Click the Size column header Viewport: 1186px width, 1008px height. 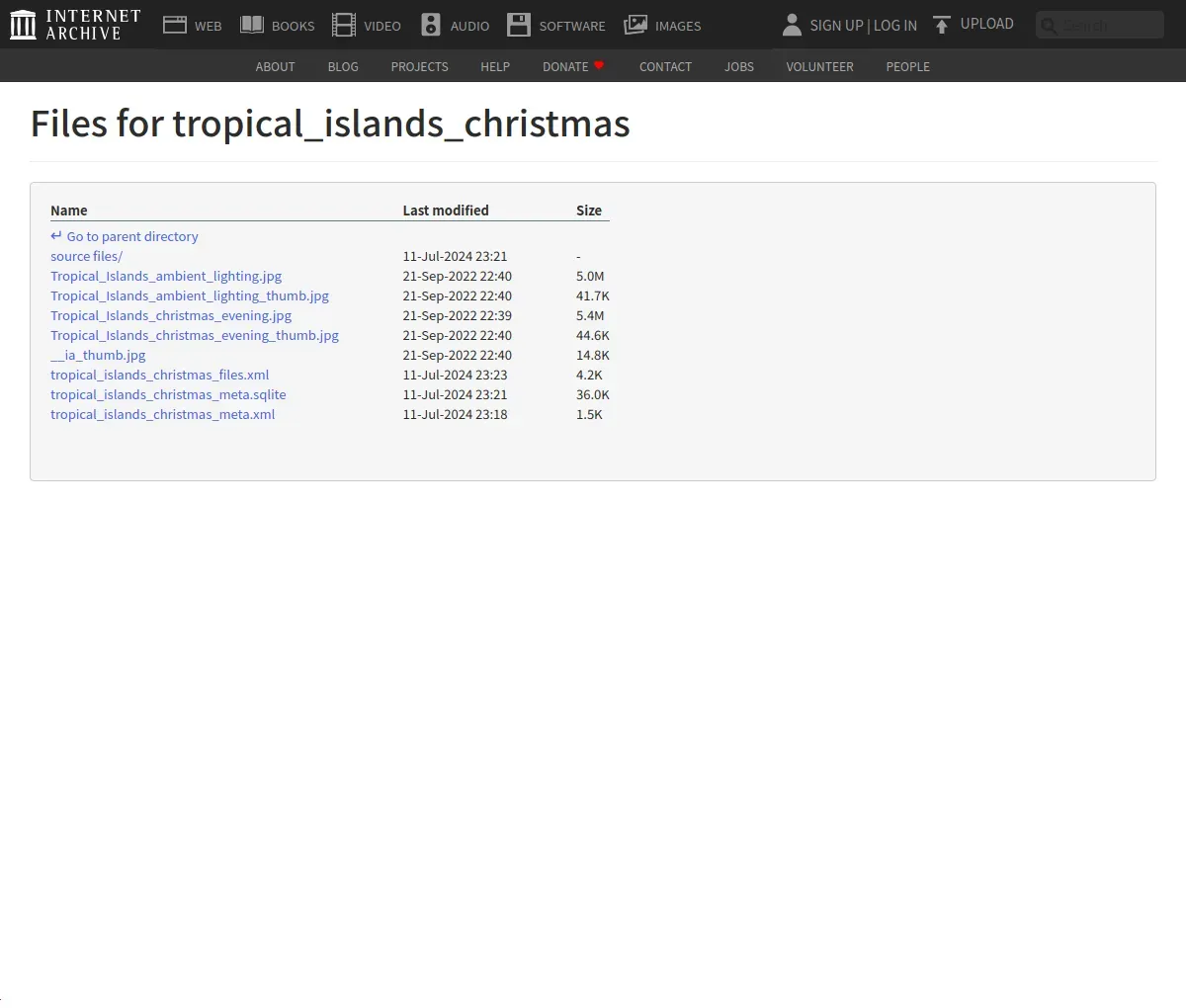(589, 210)
